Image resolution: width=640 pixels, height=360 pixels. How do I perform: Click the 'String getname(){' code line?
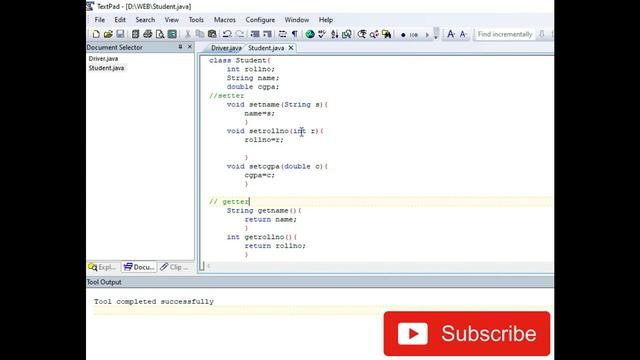(x=264, y=211)
